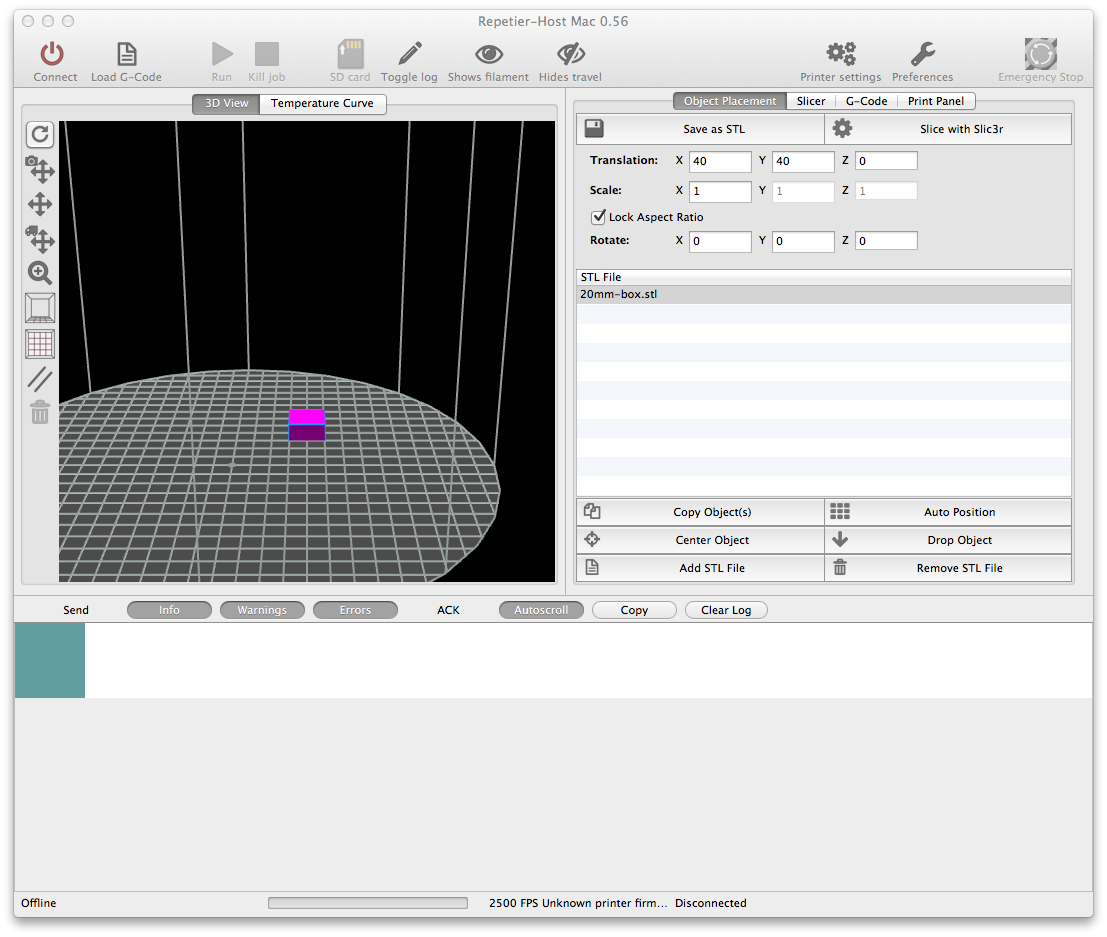
Task: Switch to the Temperature Curve tab
Action: (322, 103)
